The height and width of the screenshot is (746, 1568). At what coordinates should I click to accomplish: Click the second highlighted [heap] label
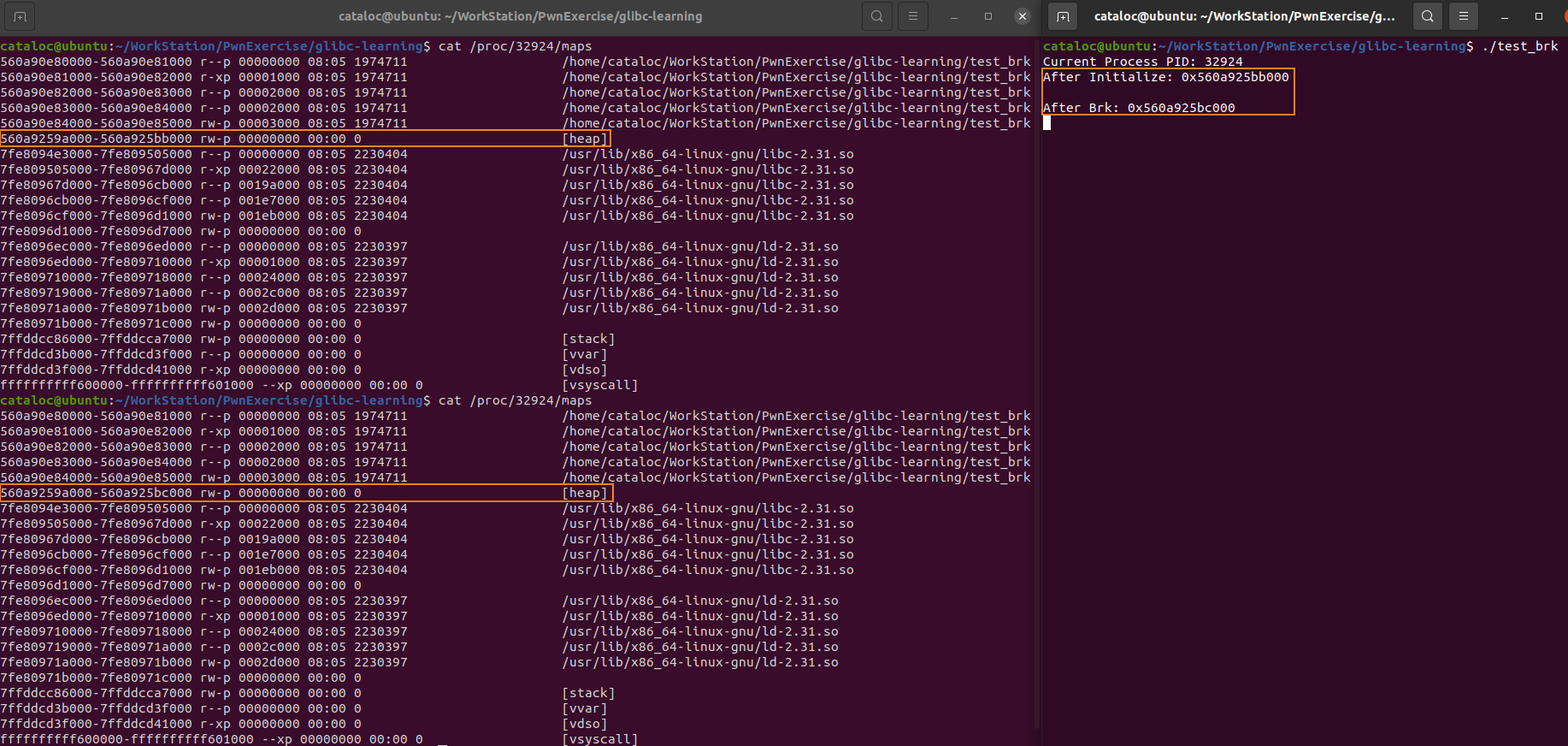[x=585, y=493]
